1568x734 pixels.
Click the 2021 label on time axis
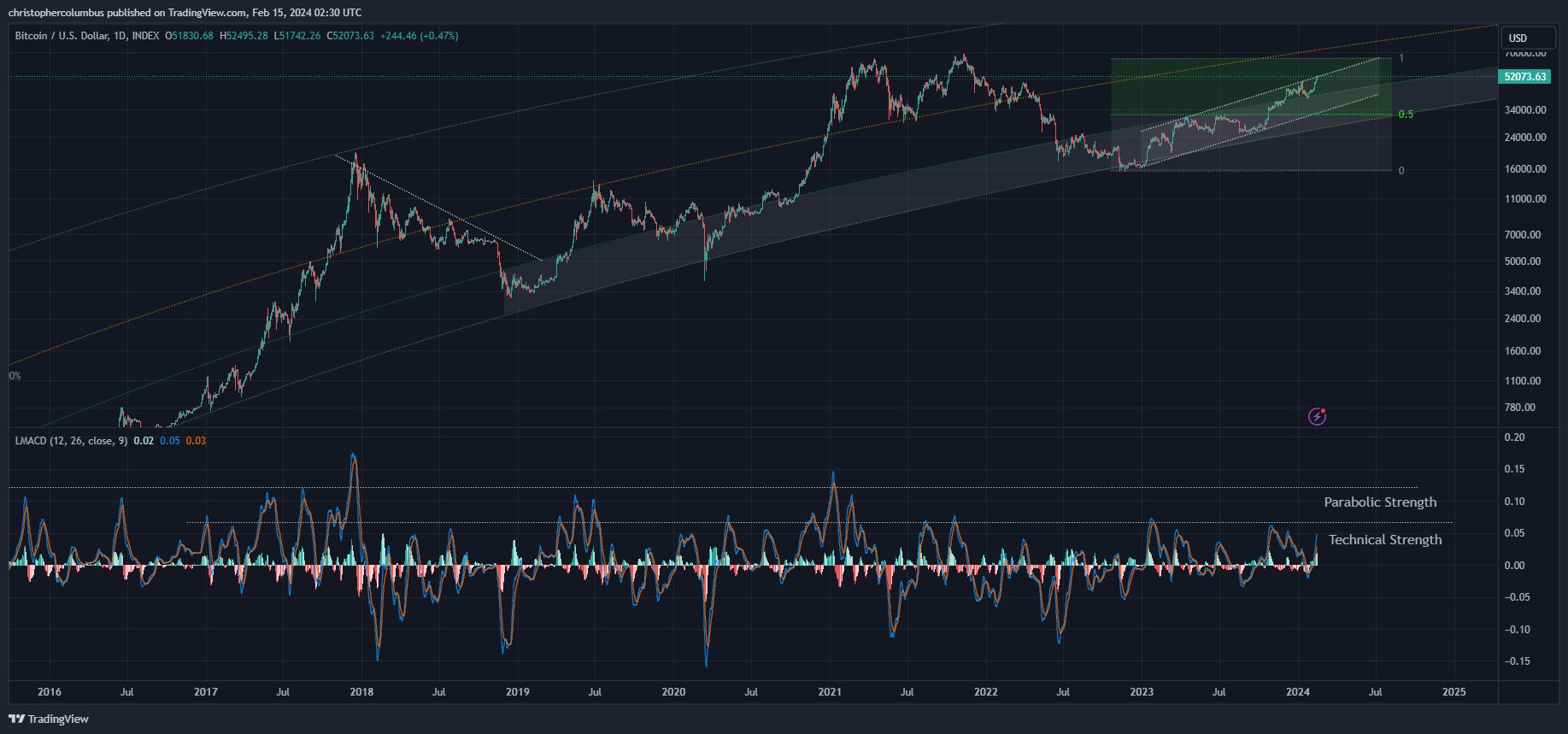(830, 692)
